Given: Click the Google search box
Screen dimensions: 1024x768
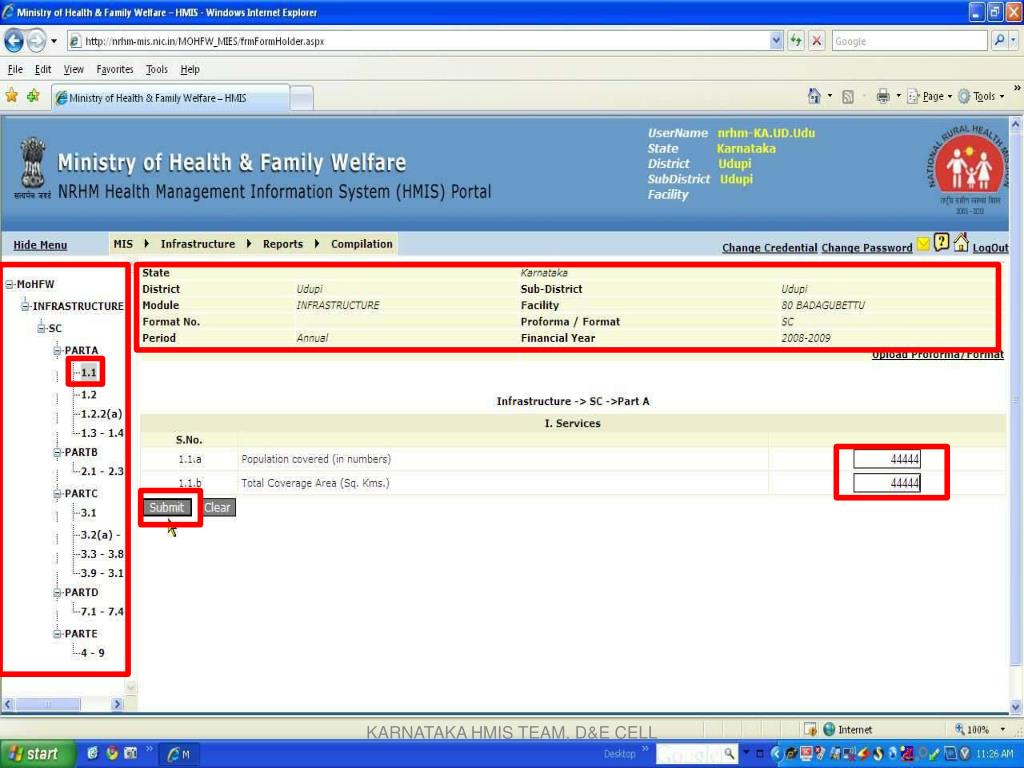Looking at the screenshot, I should [x=909, y=41].
